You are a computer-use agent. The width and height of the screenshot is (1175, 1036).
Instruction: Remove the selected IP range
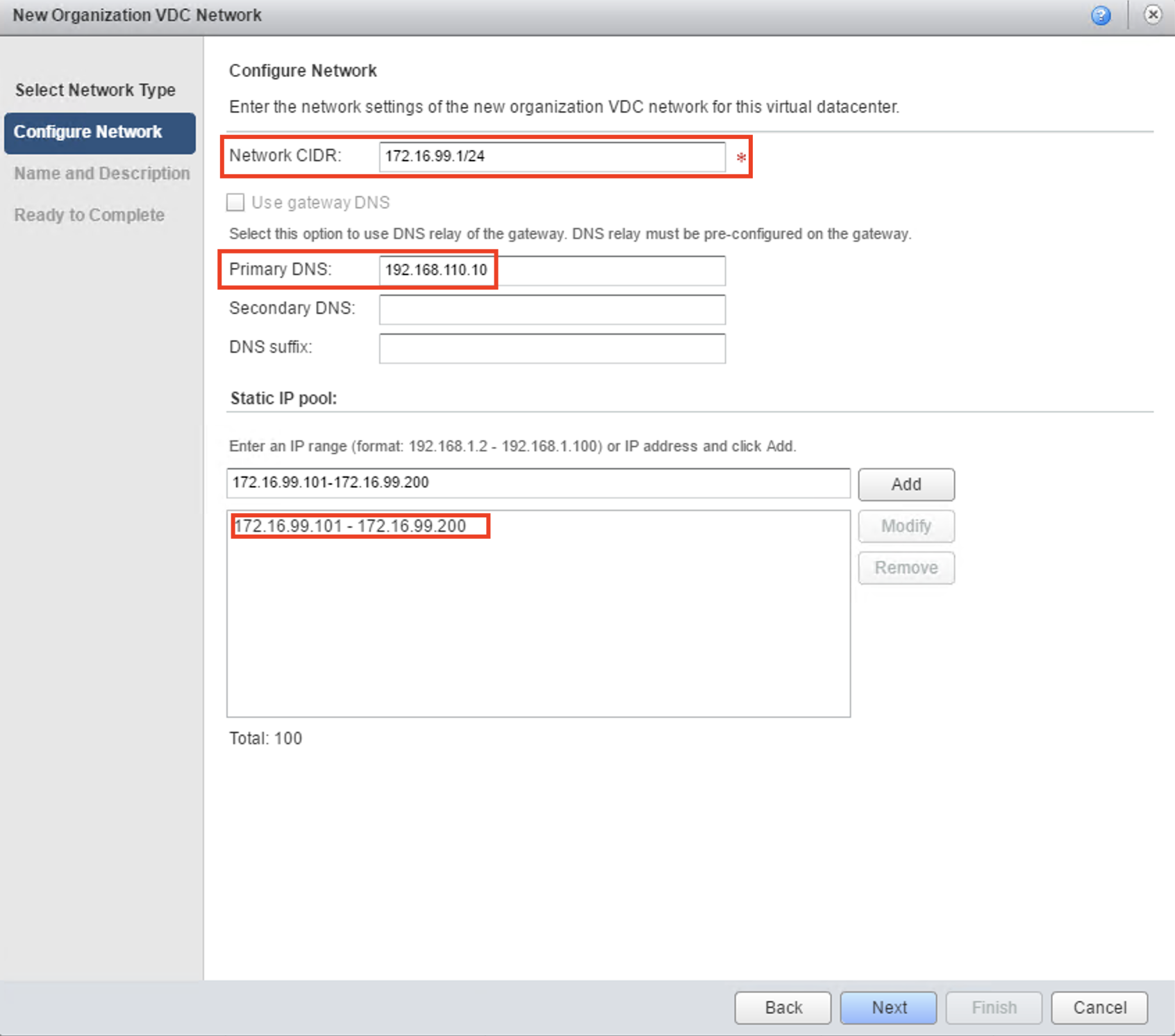906,568
